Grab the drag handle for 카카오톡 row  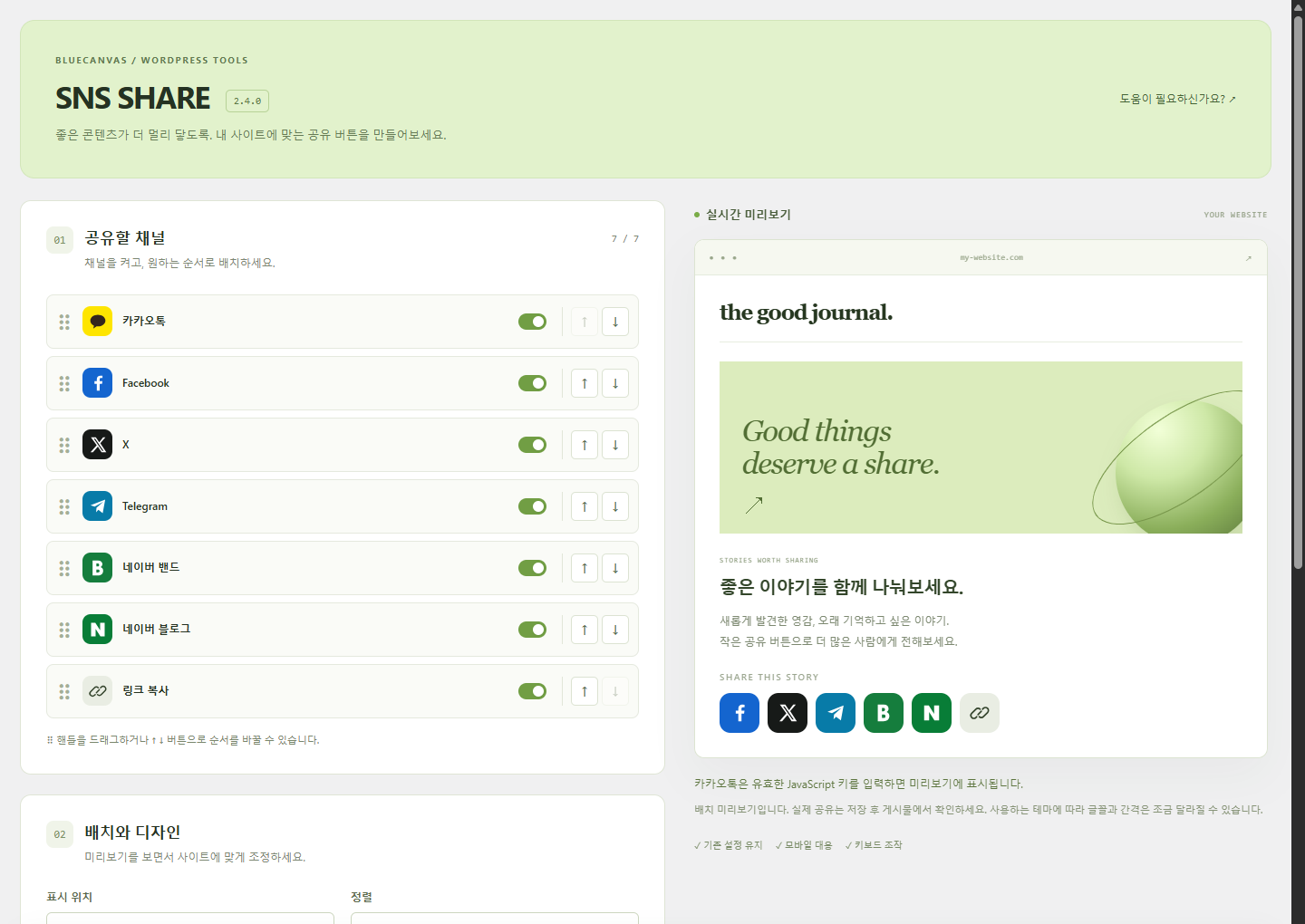[x=64, y=322]
